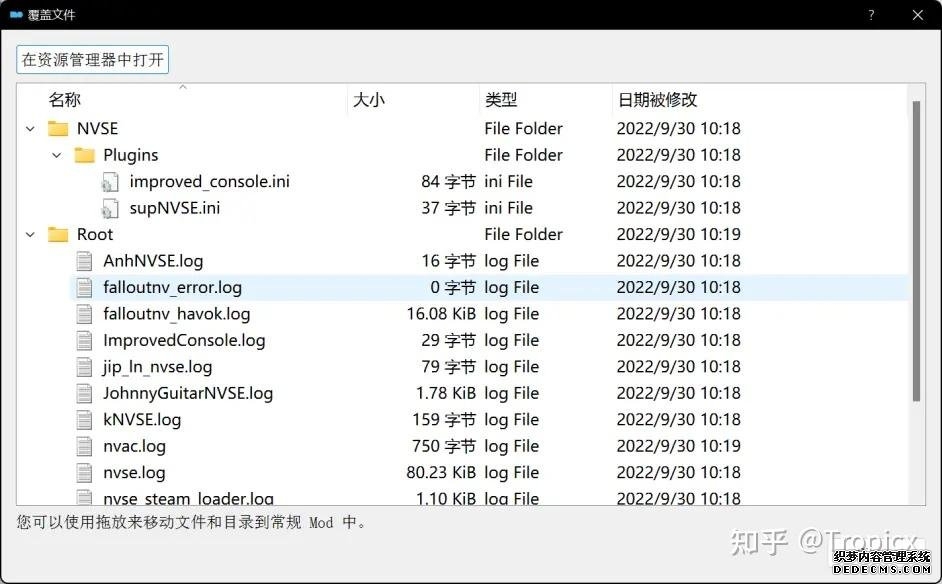Sort by 日期被修改 column header

[657, 100]
